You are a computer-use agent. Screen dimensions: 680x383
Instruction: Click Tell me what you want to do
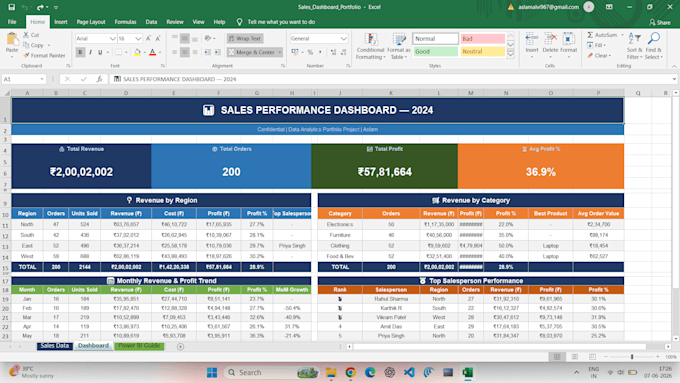point(281,22)
